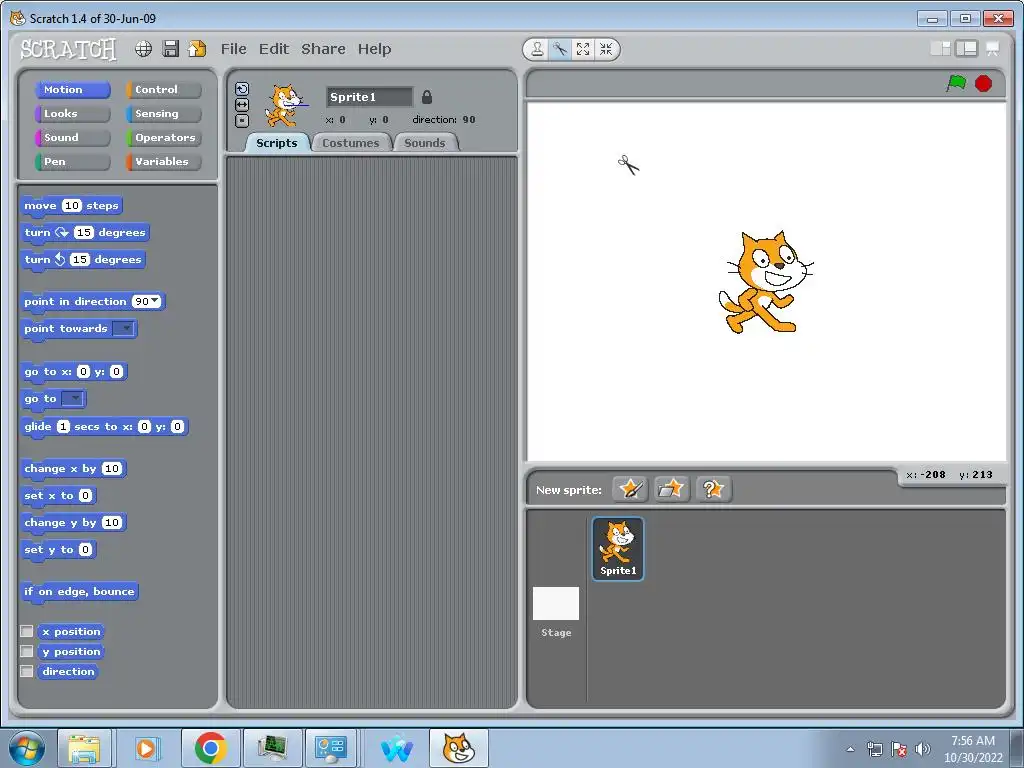
Task: Click the floppy disk save icon
Action: [x=170, y=49]
